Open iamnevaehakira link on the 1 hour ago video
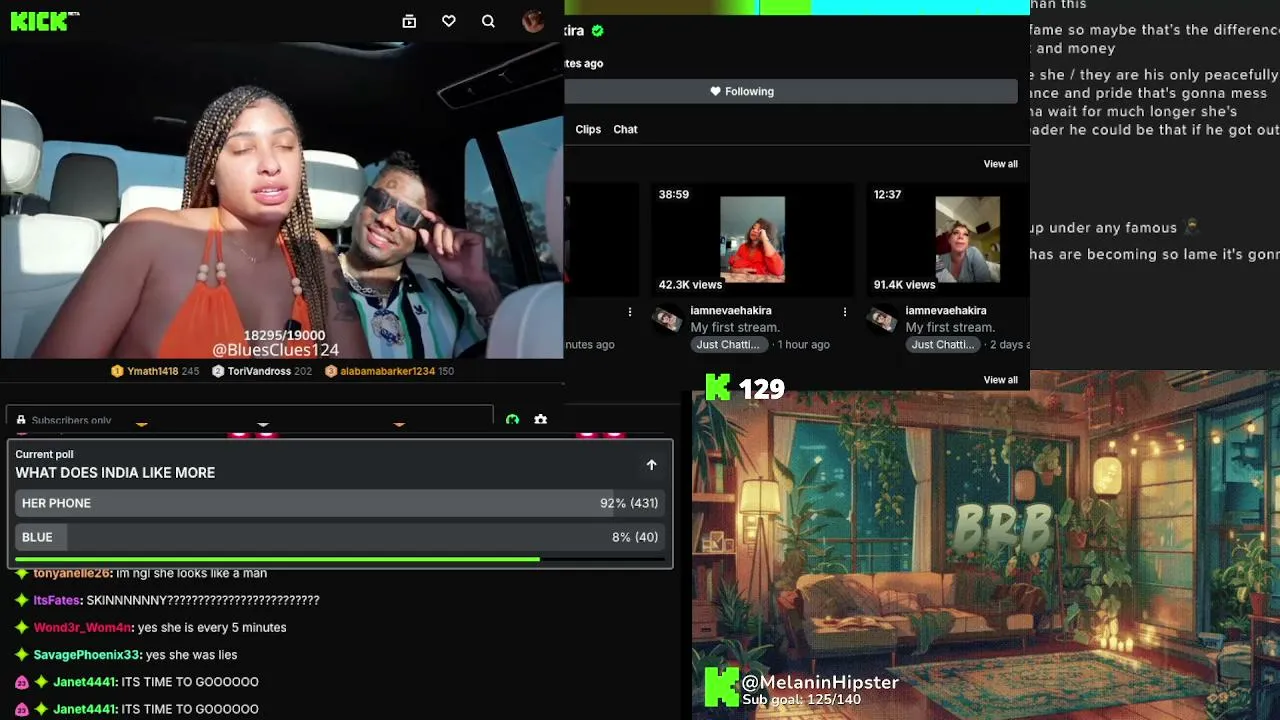The width and height of the screenshot is (1280, 720). [731, 311]
